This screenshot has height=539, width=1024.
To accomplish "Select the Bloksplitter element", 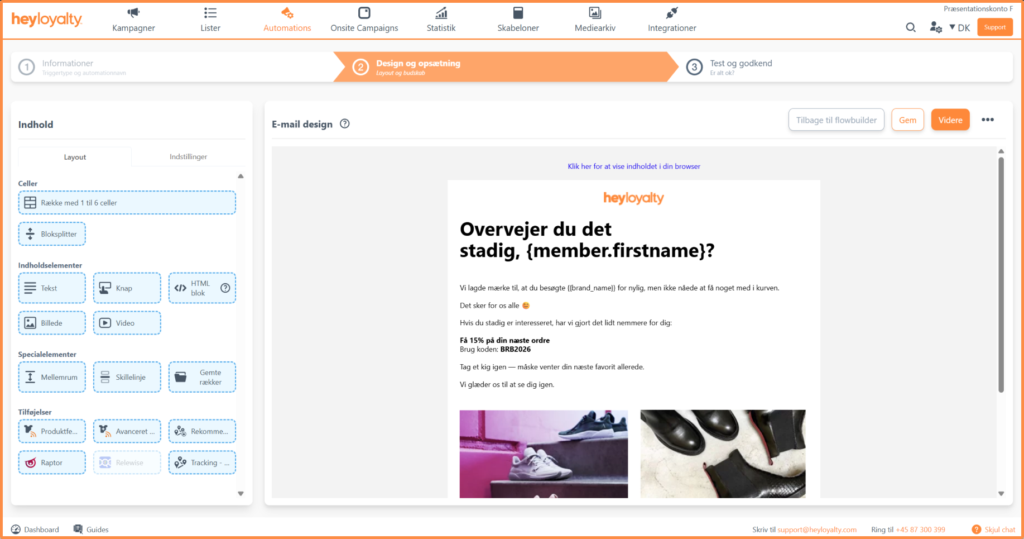I will click(52, 234).
